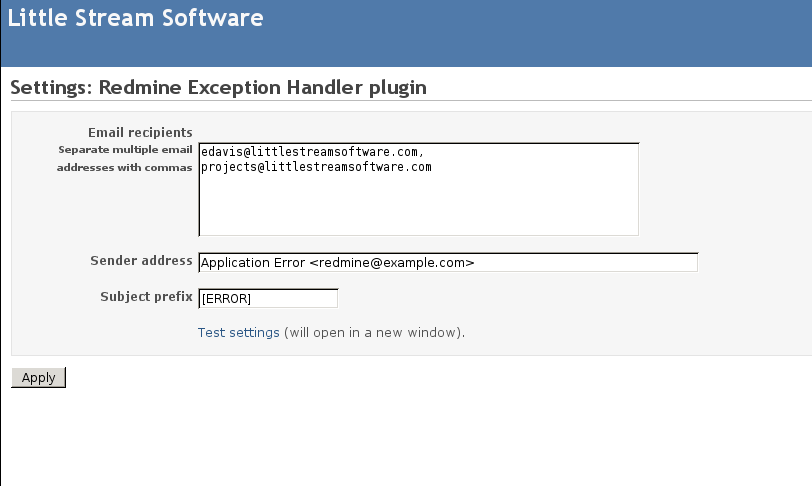Click the Settings: Redmine Exception Handler plugin heading
This screenshot has width=812, height=486.
219,88
